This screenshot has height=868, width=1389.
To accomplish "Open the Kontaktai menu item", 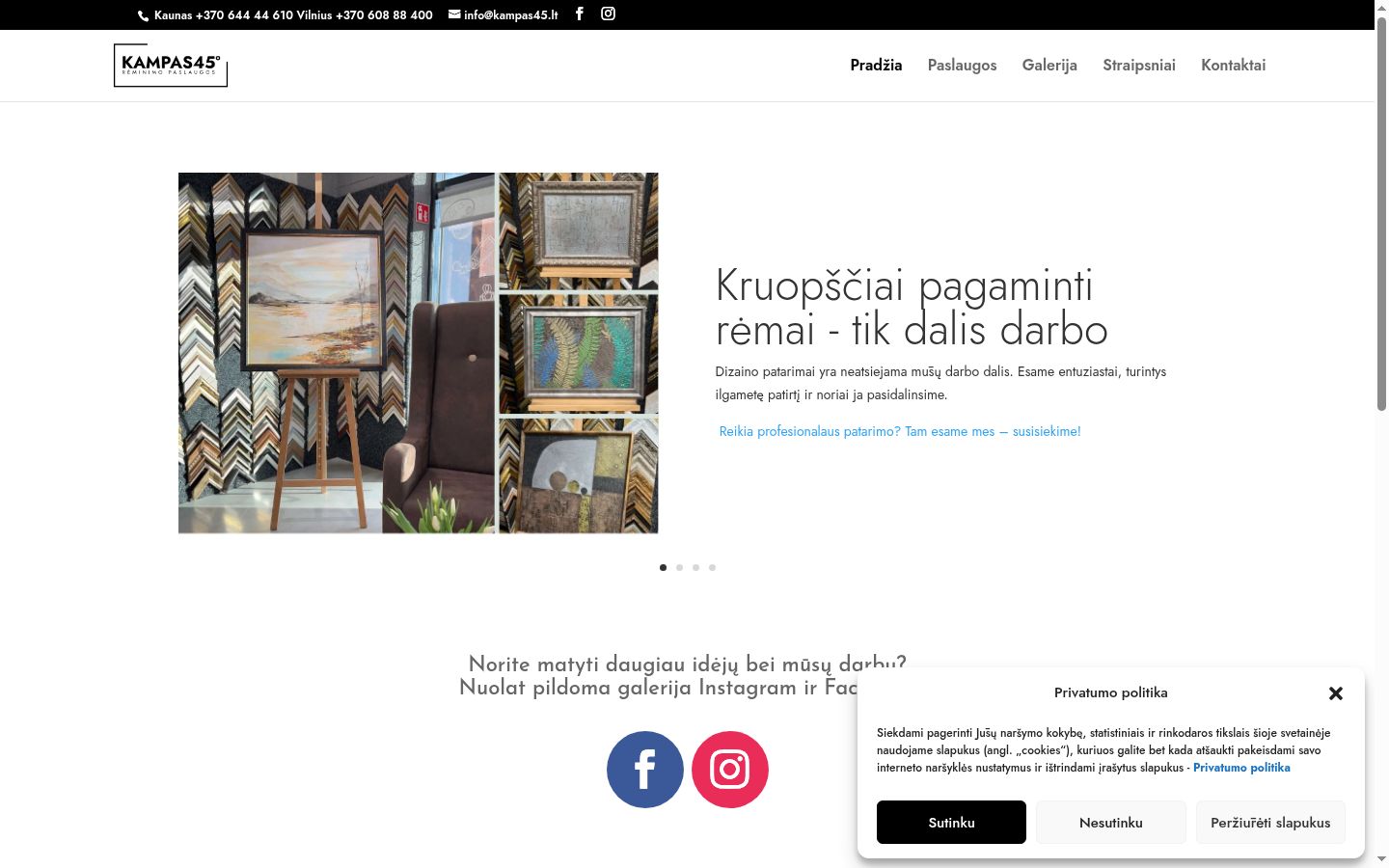I will tap(1234, 65).
